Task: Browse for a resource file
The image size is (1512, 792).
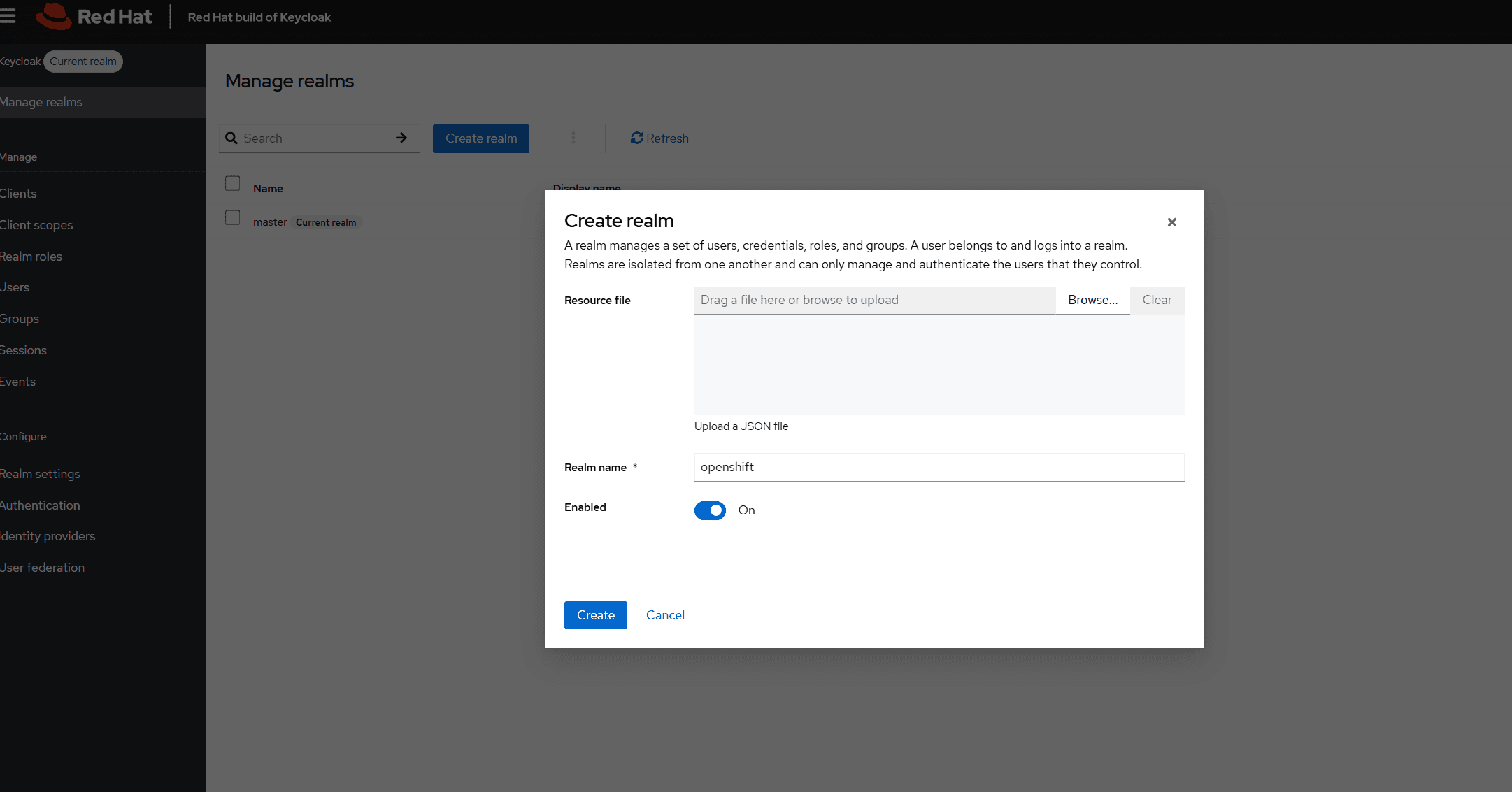Action: (x=1092, y=301)
